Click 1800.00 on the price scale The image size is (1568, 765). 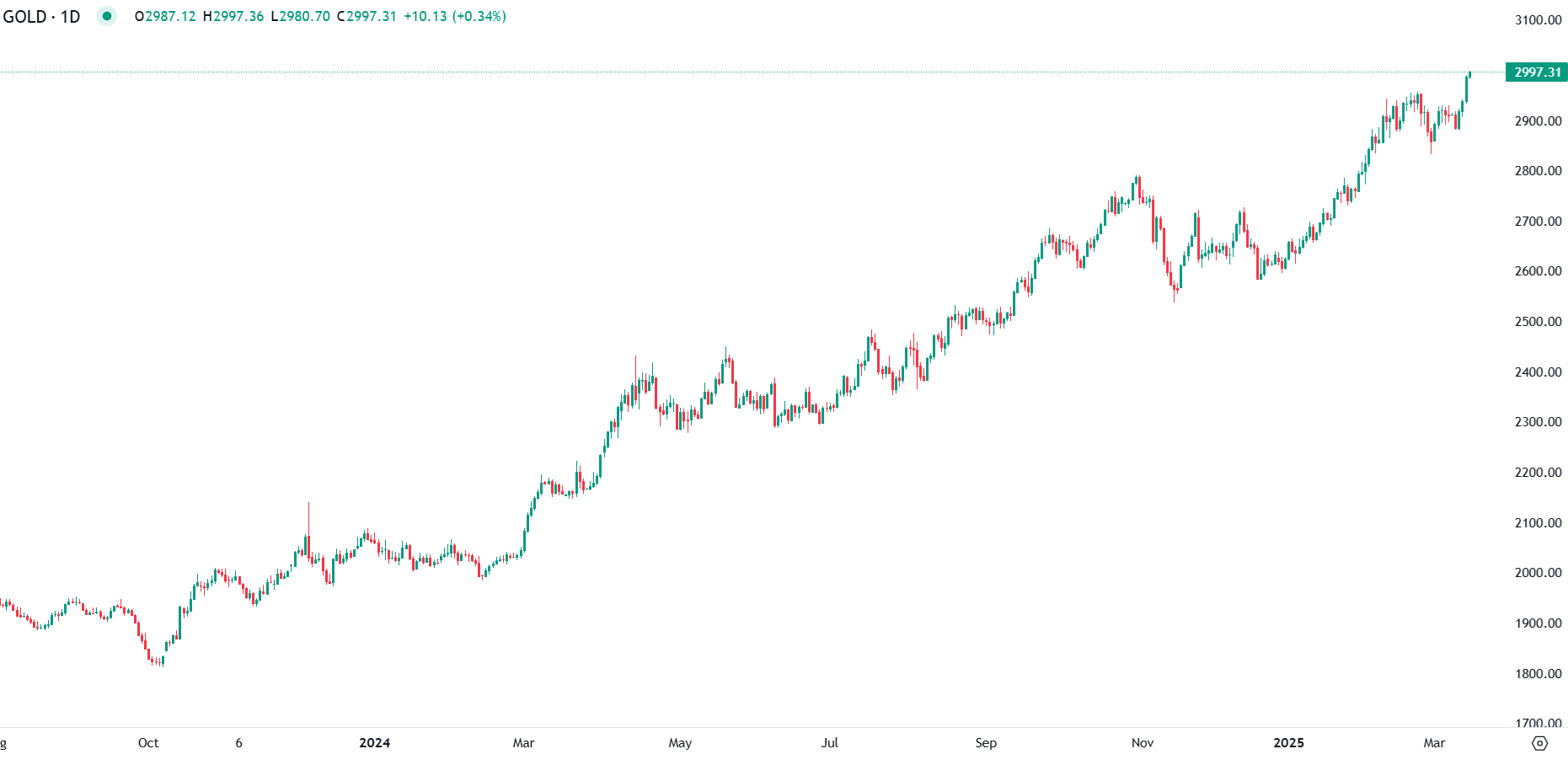click(x=1538, y=674)
